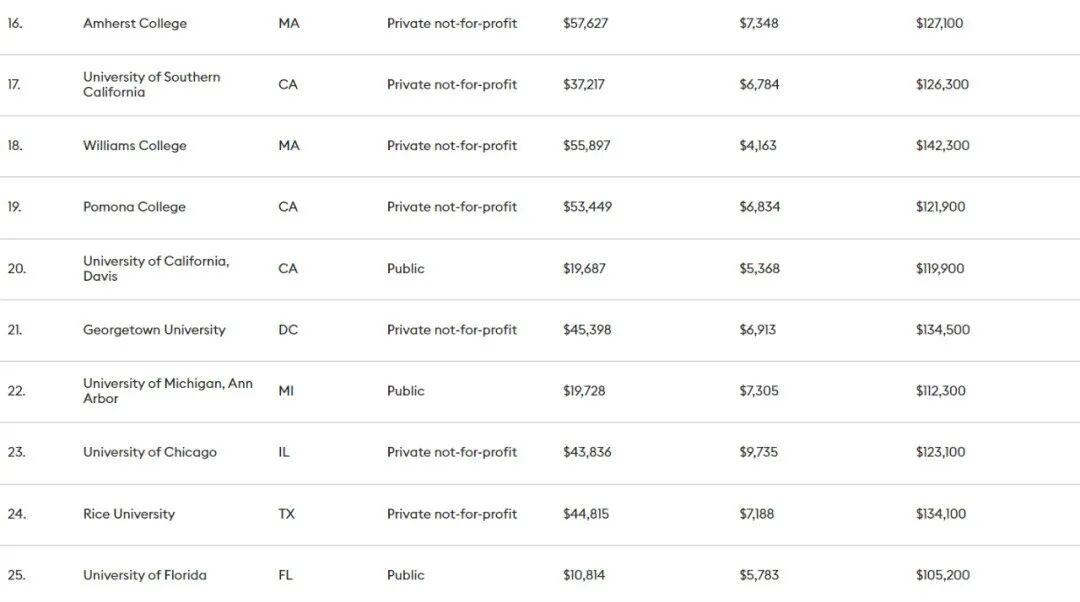This screenshot has height=602, width=1080.
Task: Open University of California, Davis entry
Action: click(155, 268)
